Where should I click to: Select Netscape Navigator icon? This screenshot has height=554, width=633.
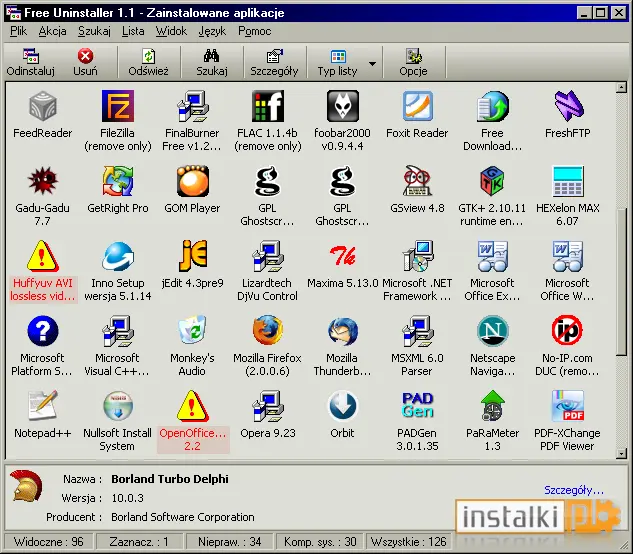point(493,331)
